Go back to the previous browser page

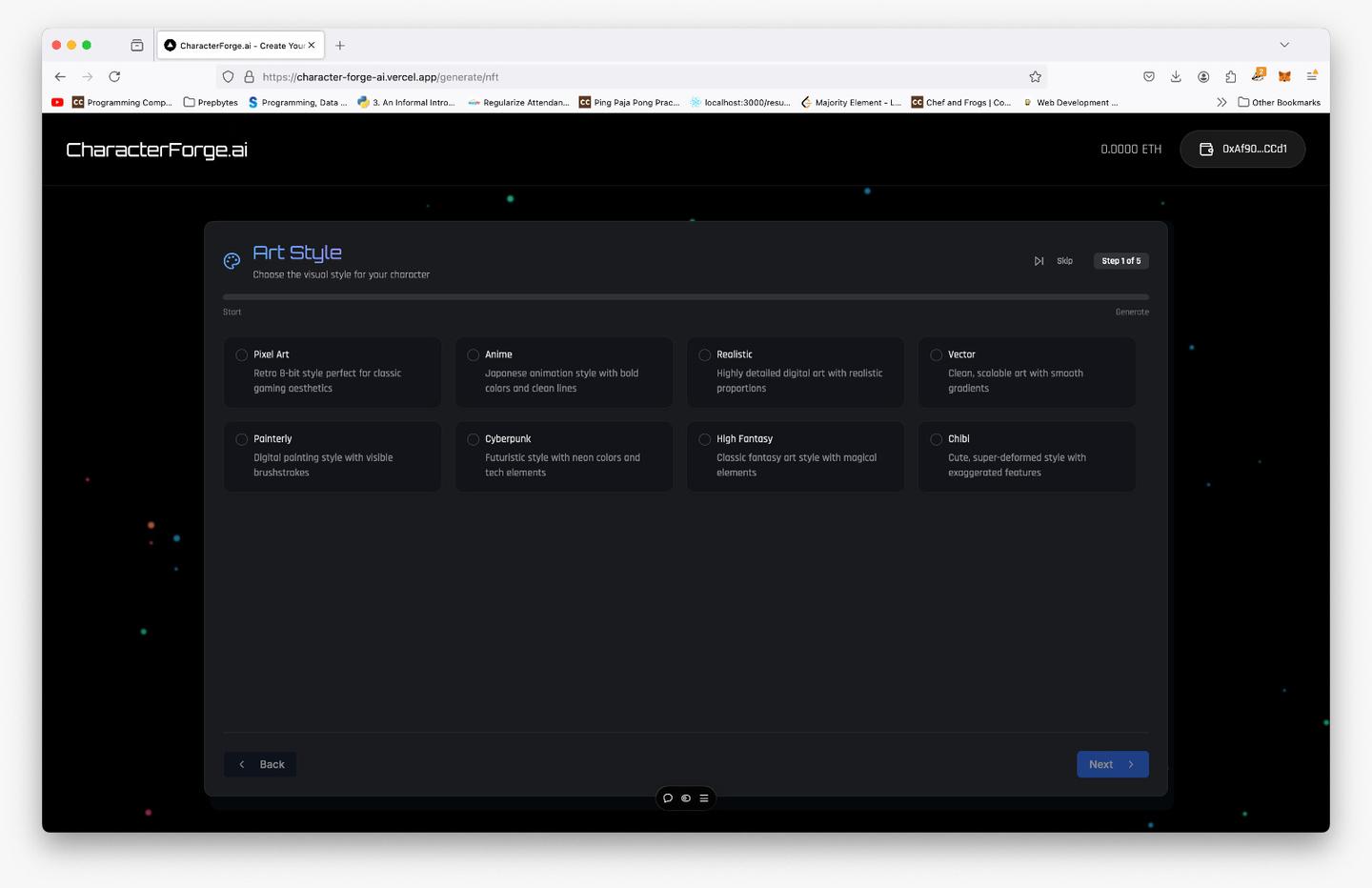(x=60, y=77)
